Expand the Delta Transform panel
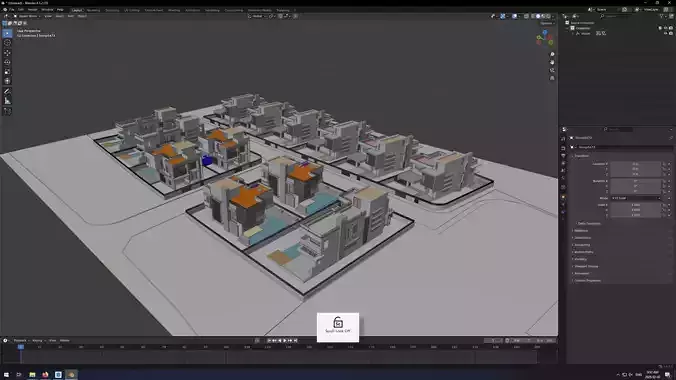This screenshot has height=380, width=676. (x=588, y=223)
